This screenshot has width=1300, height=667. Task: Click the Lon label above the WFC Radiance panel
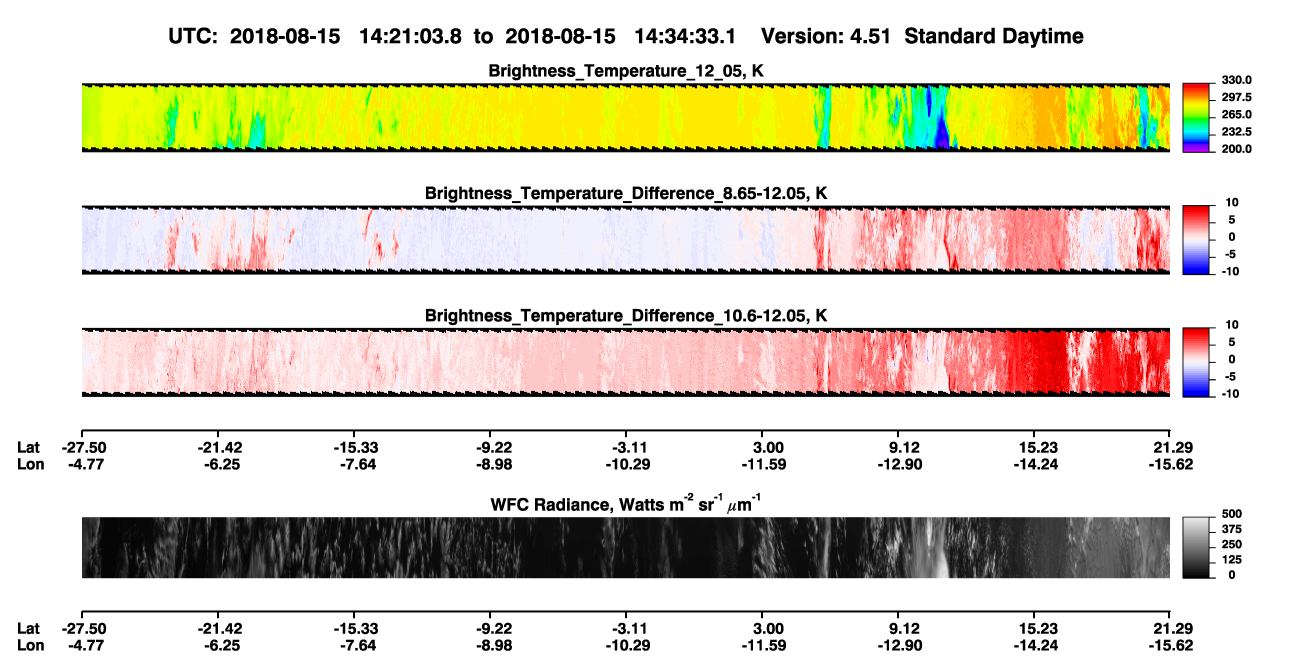click(30, 463)
